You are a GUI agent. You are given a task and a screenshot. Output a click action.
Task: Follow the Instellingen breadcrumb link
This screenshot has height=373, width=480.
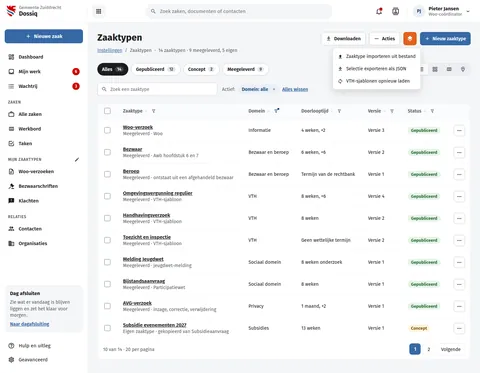(109, 50)
